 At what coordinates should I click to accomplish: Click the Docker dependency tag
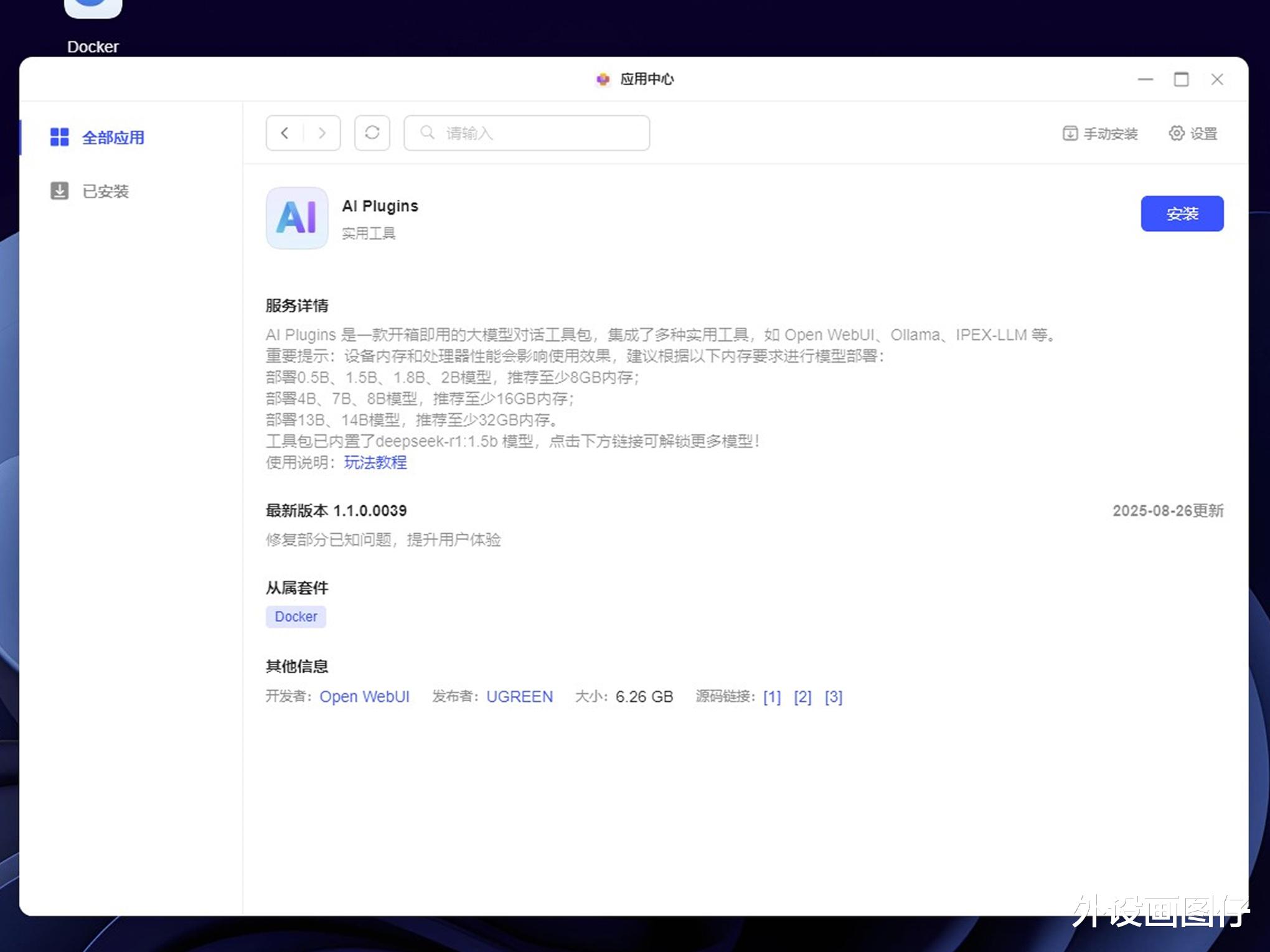tap(296, 617)
